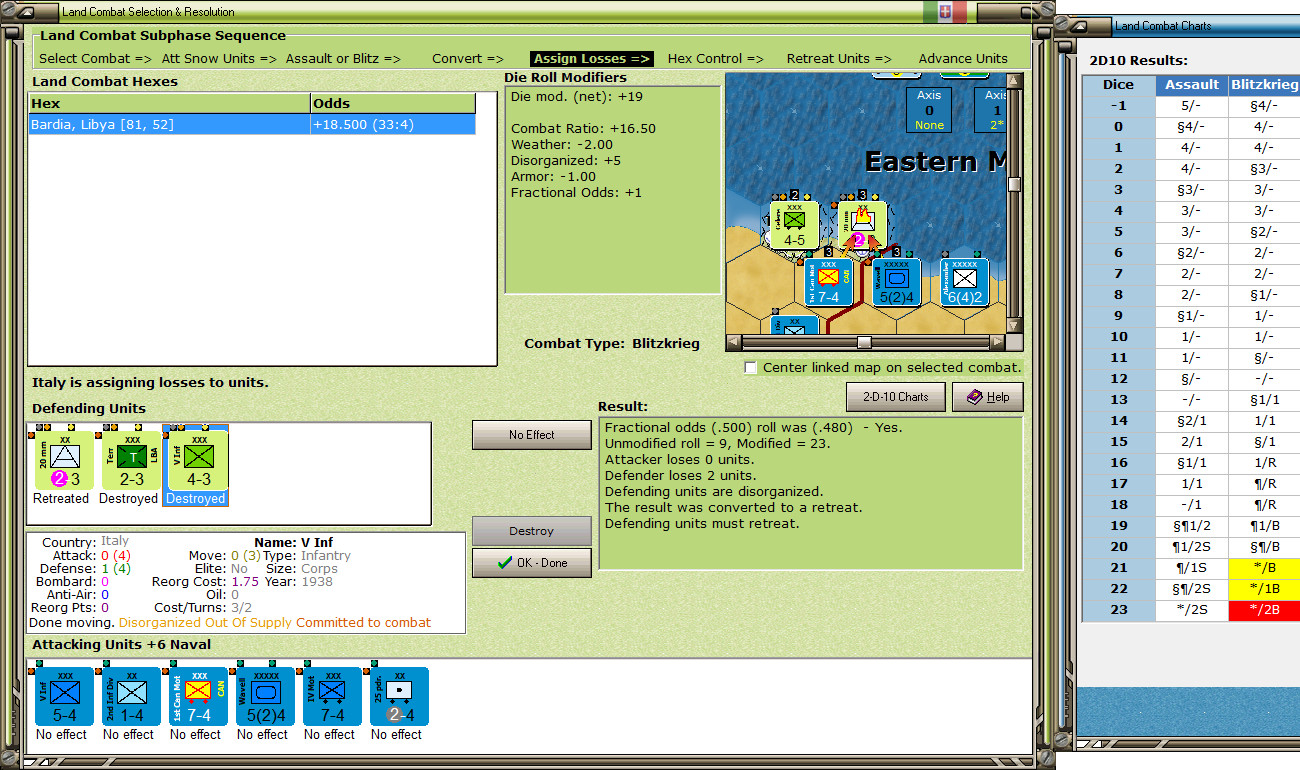Enable Center linked map on selected combat
The image size is (1300, 770).
tap(751, 368)
